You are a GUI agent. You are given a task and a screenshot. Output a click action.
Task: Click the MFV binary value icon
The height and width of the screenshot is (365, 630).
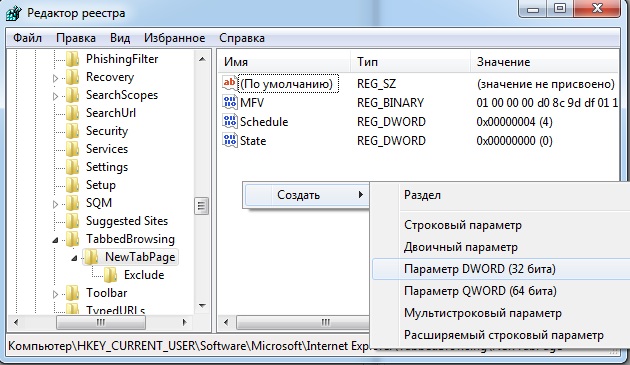[230, 102]
